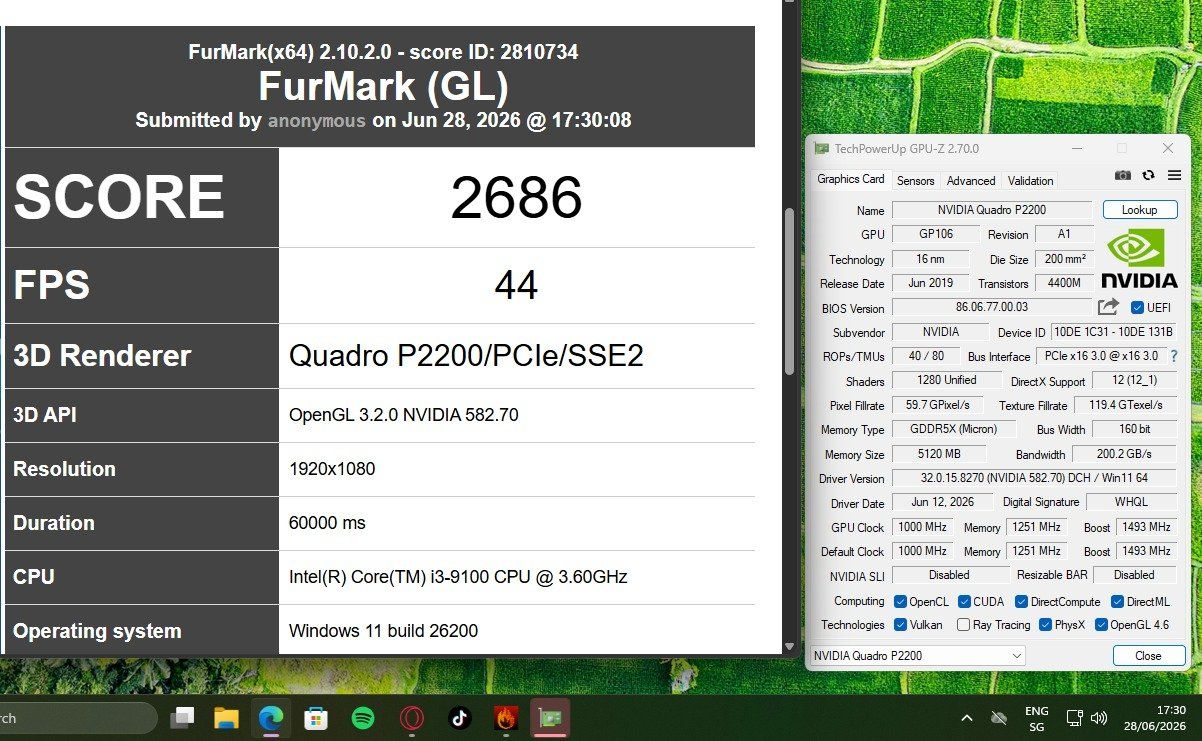Switch to the Graphics Card tab

[850, 179]
